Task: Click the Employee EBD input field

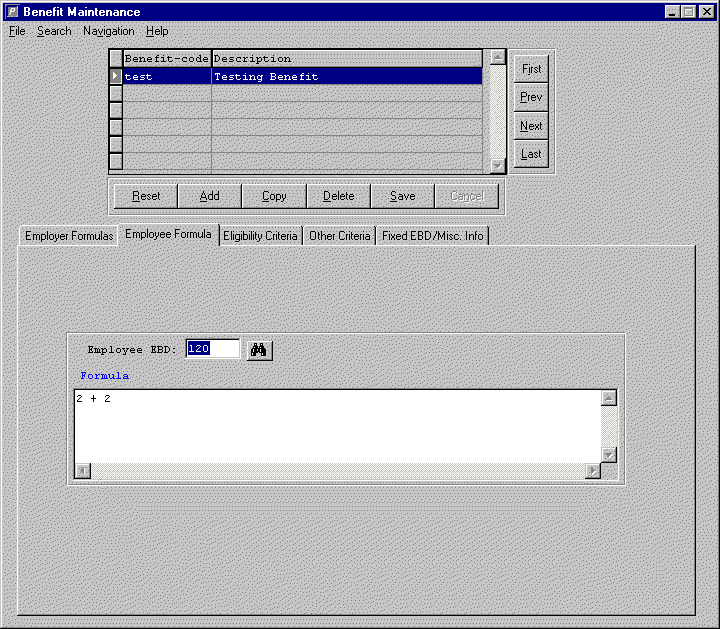Action: (212, 349)
